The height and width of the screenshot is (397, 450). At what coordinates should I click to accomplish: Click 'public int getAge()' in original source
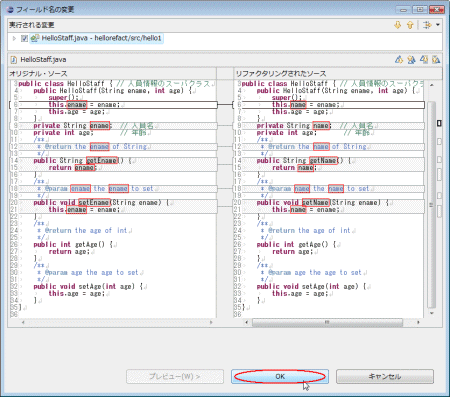(x=69, y=245)
